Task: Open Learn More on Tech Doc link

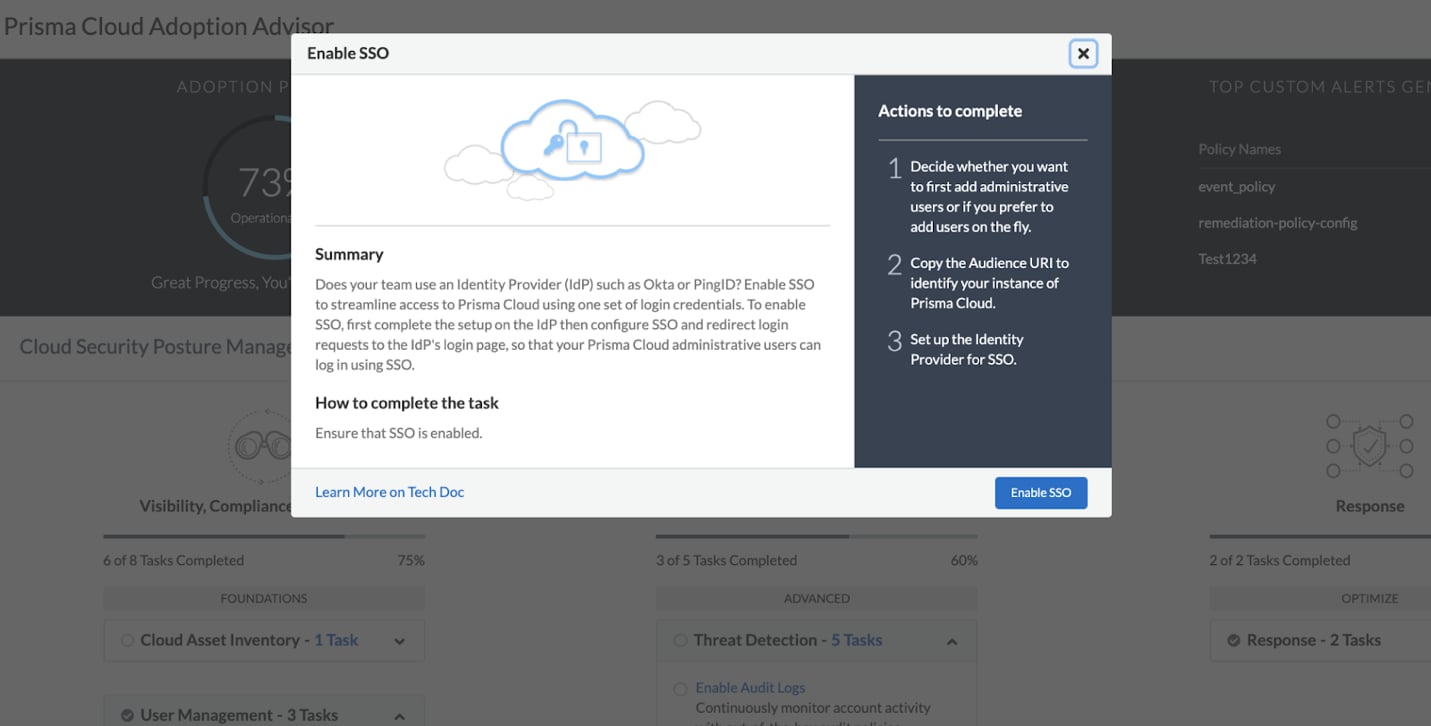Action: coord(389,492)
